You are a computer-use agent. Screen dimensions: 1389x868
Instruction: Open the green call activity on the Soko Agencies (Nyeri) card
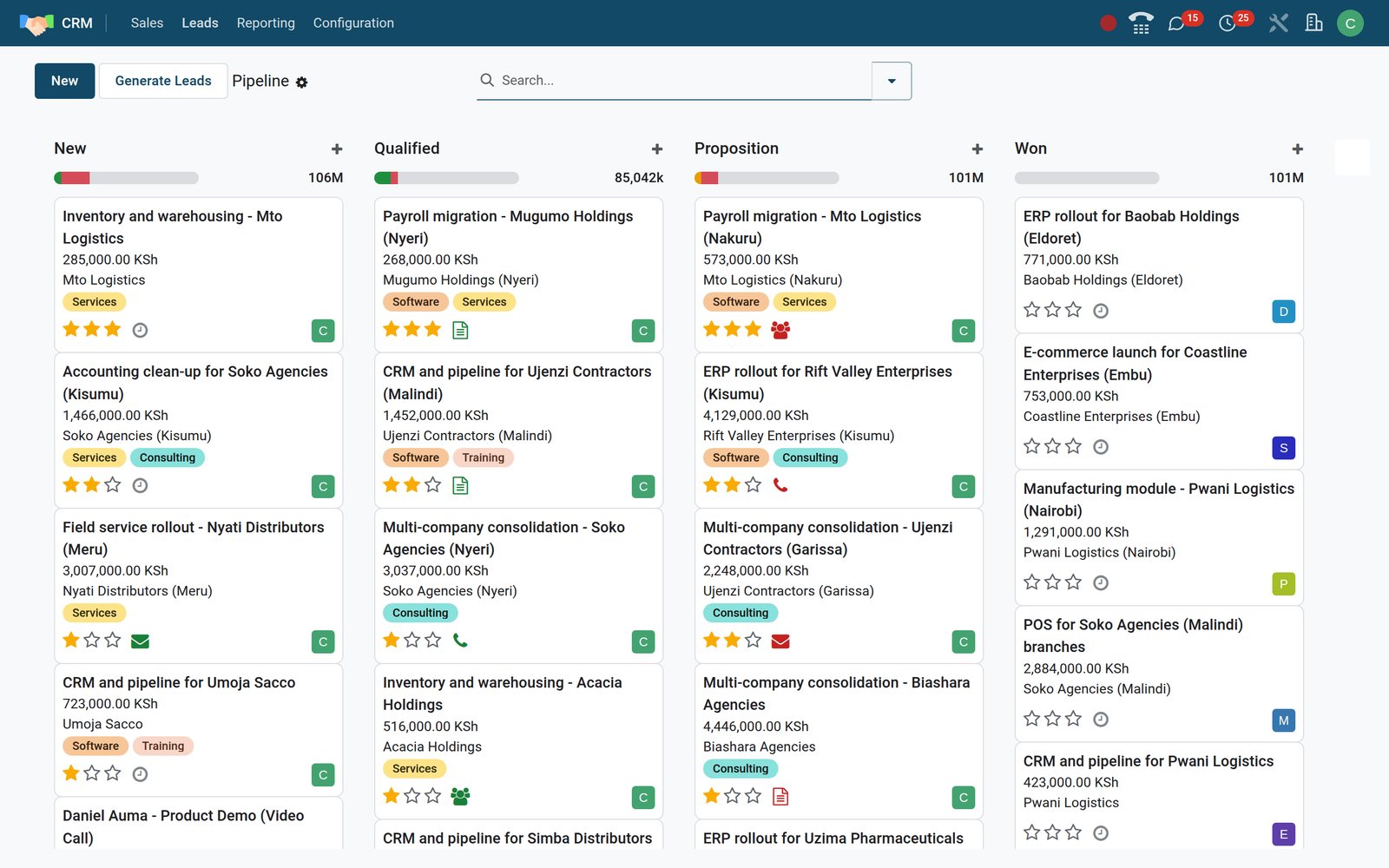pos(460,641)
